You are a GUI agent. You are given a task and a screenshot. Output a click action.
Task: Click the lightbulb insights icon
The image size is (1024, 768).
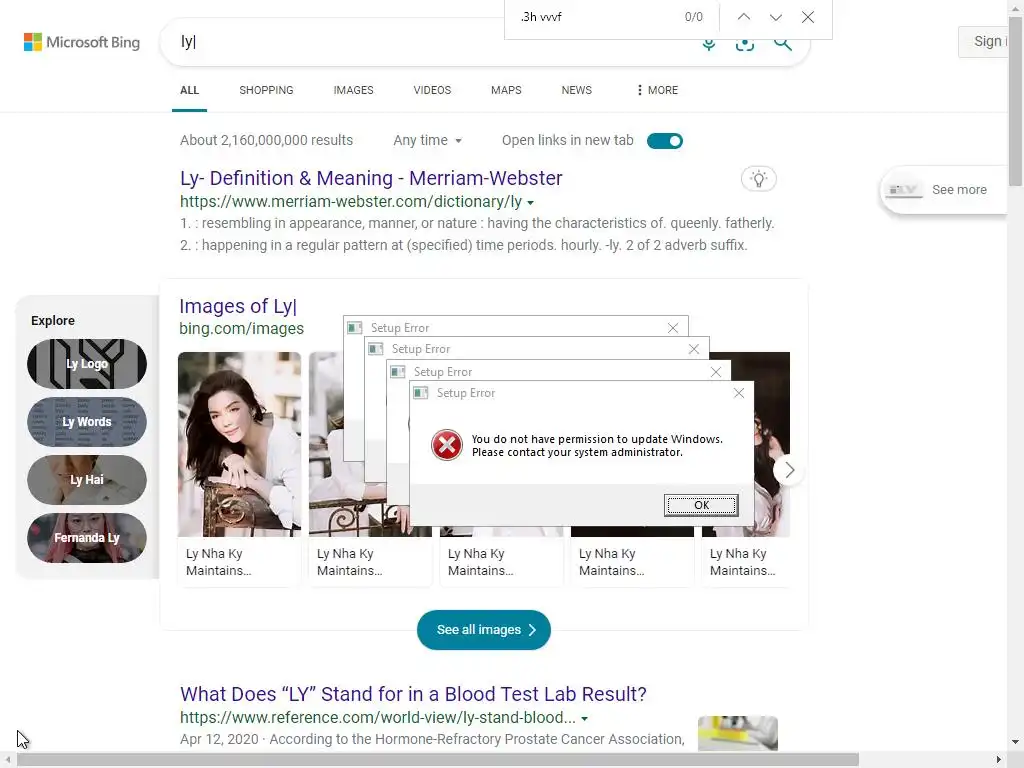pyautogui.click(x=758, y=179)
